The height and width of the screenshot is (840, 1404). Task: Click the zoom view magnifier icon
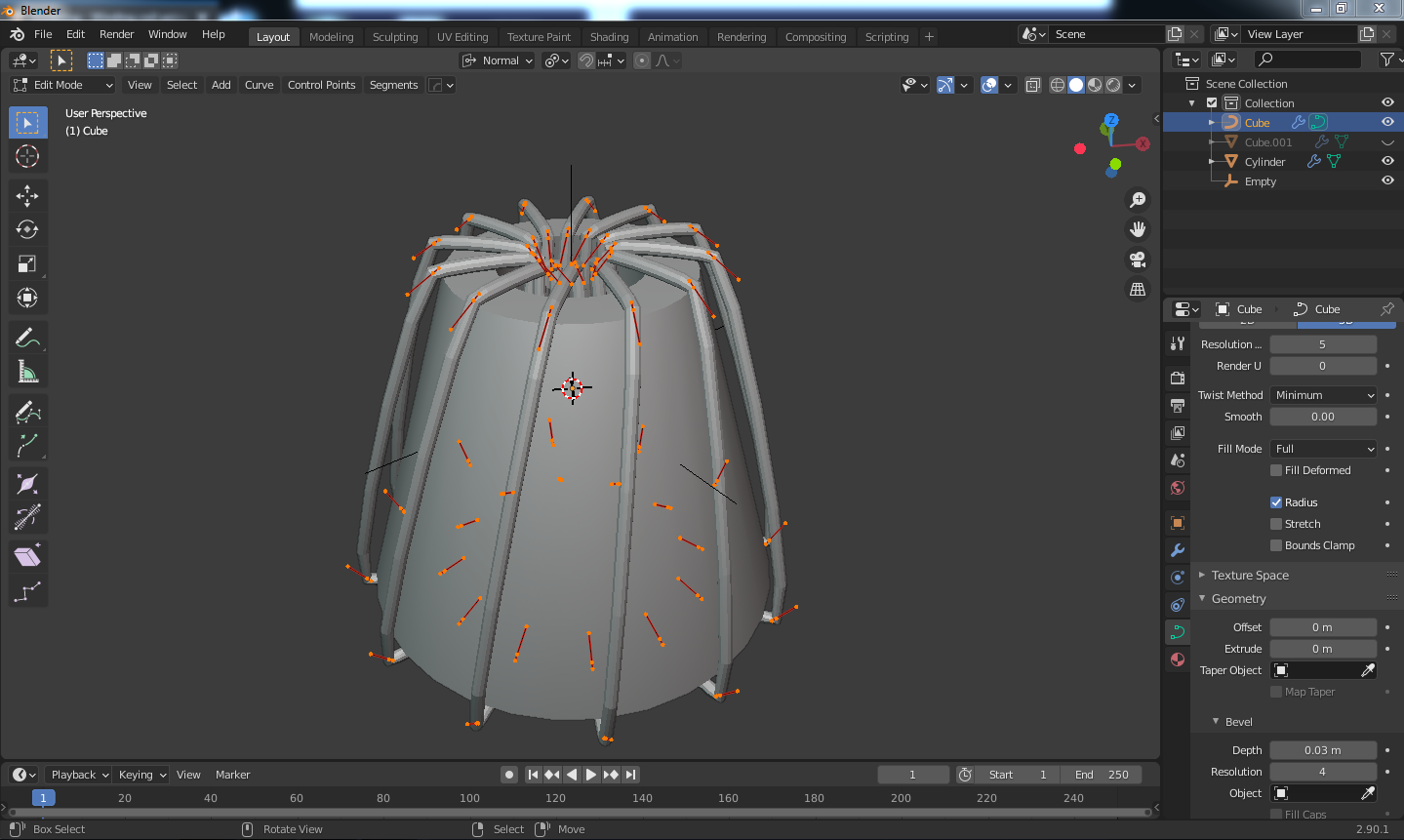1138,200
